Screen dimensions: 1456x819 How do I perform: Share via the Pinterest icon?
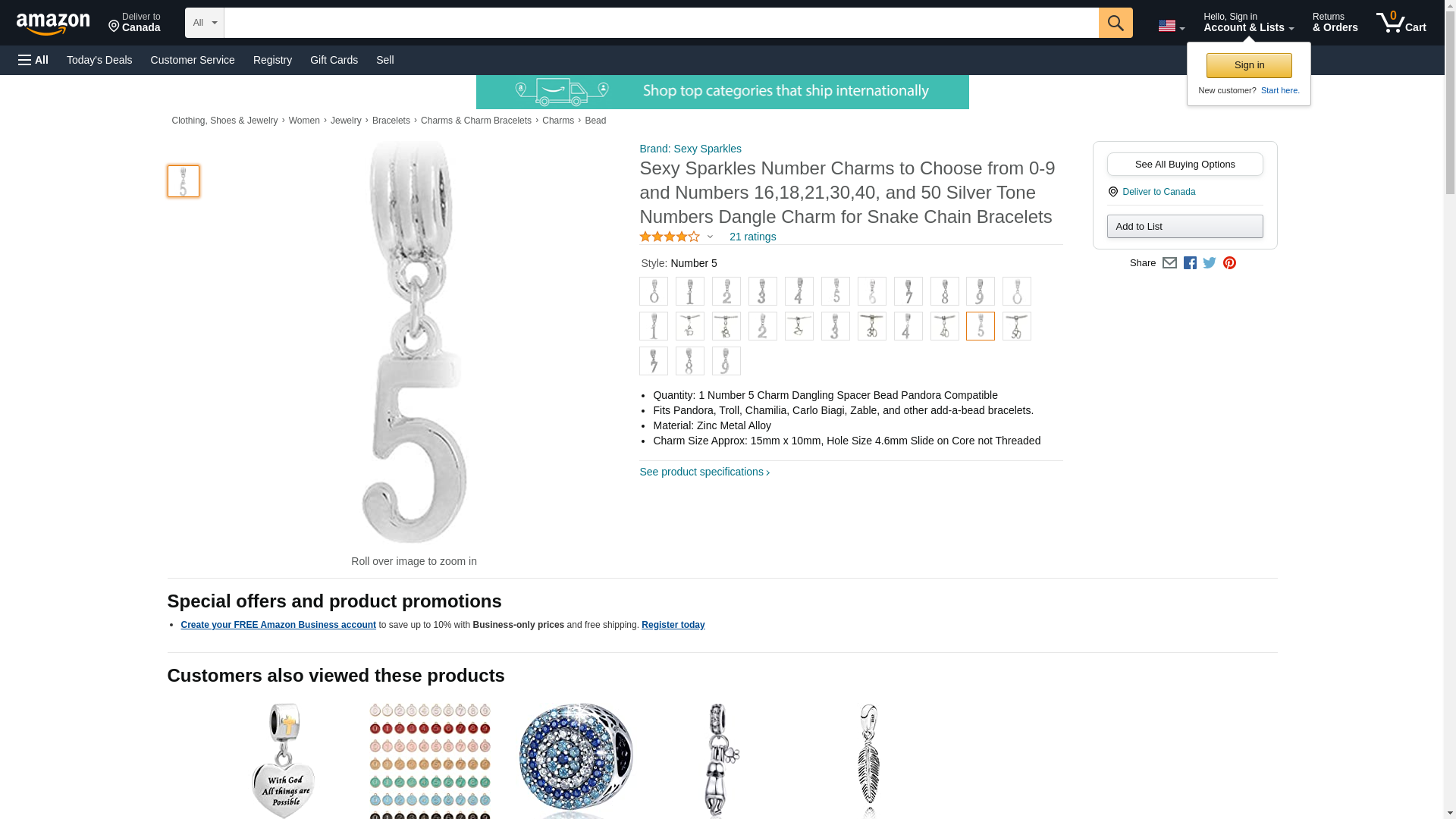pos(1229,263)
